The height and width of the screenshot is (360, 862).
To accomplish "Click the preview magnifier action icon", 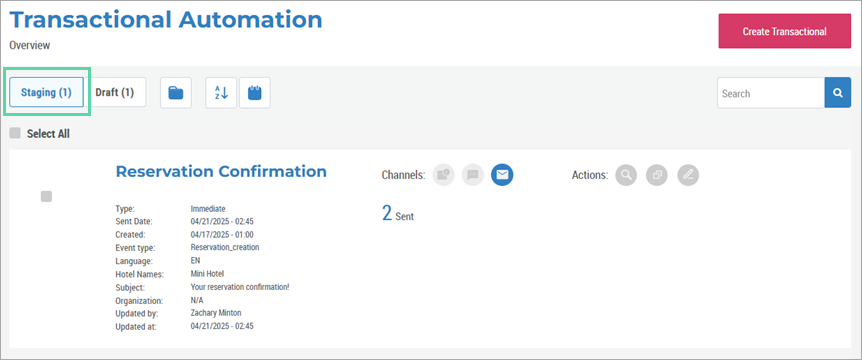I will [626, 175].
